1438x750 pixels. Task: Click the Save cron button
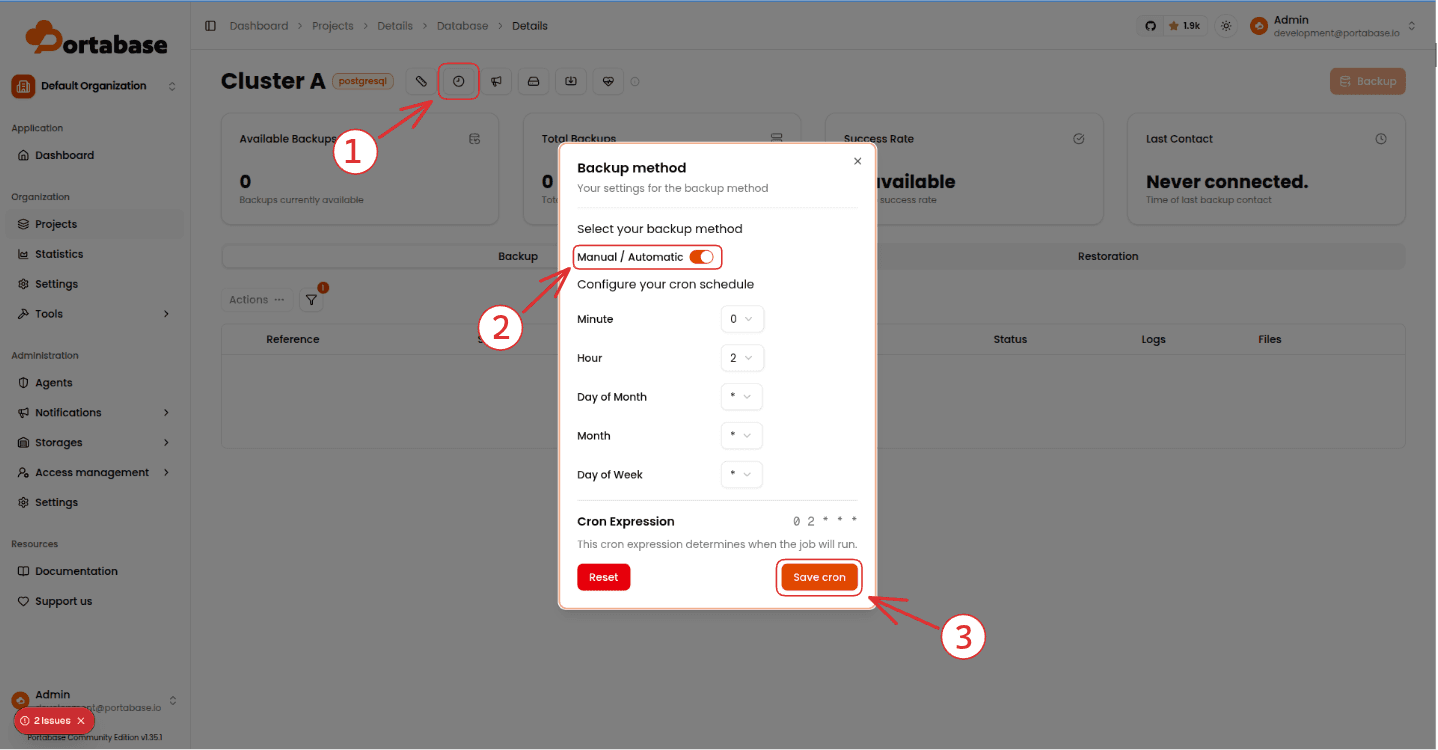(819, 577)
